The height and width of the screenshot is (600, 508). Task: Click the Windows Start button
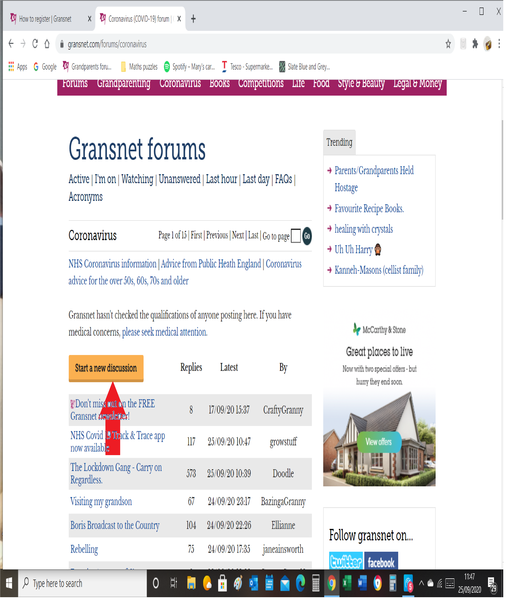[9, 584]
